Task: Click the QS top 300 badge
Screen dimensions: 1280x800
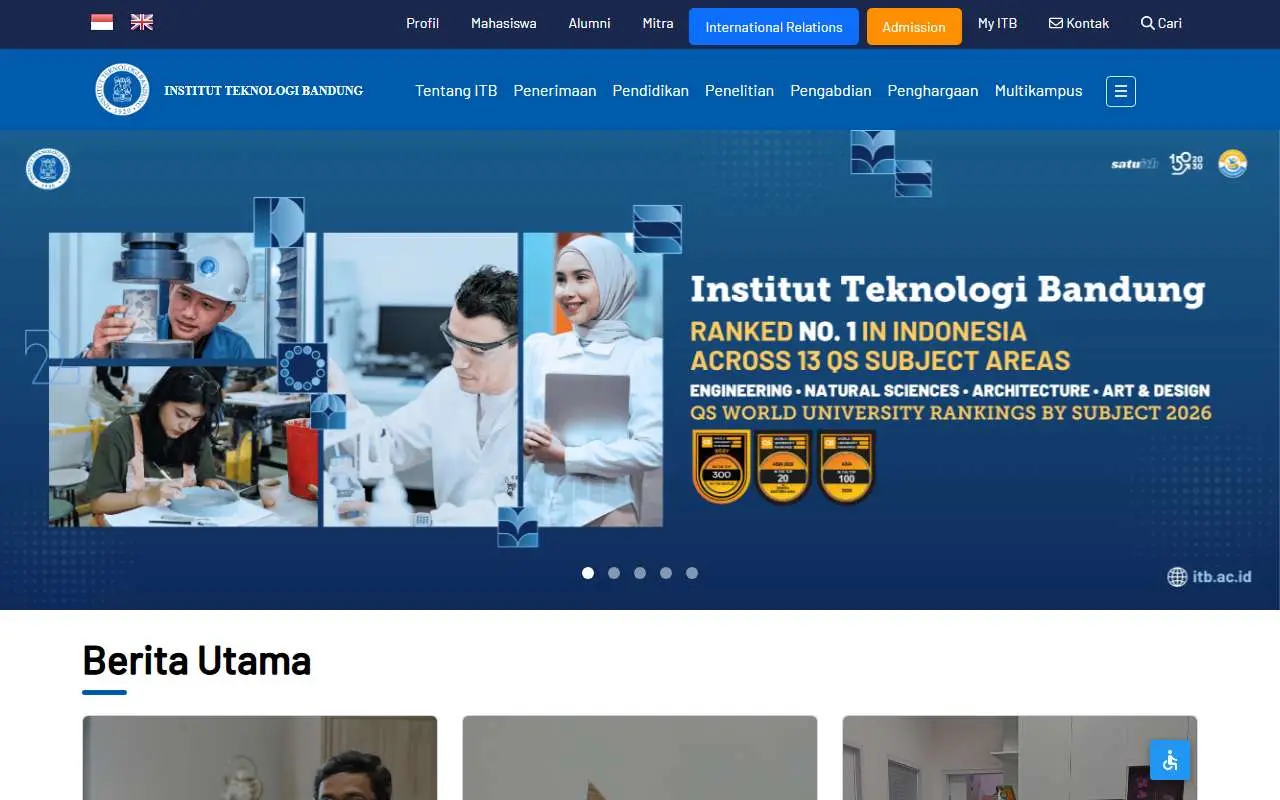Action: pos(721,467)
